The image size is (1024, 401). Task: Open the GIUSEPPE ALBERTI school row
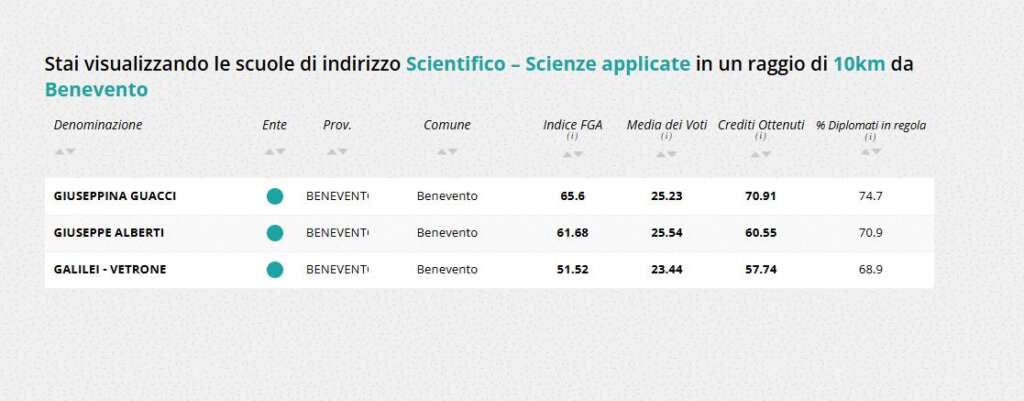[x=489, y=233]
